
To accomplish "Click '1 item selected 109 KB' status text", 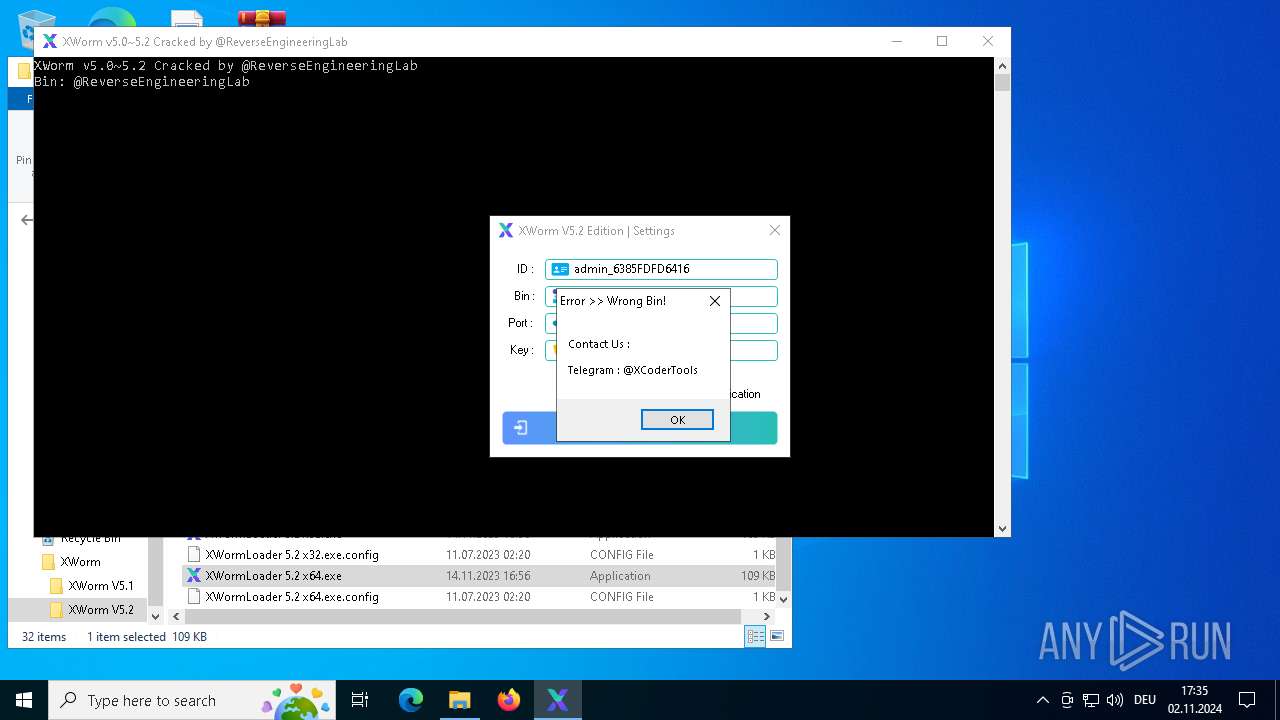I will click(x=147, y=637).
